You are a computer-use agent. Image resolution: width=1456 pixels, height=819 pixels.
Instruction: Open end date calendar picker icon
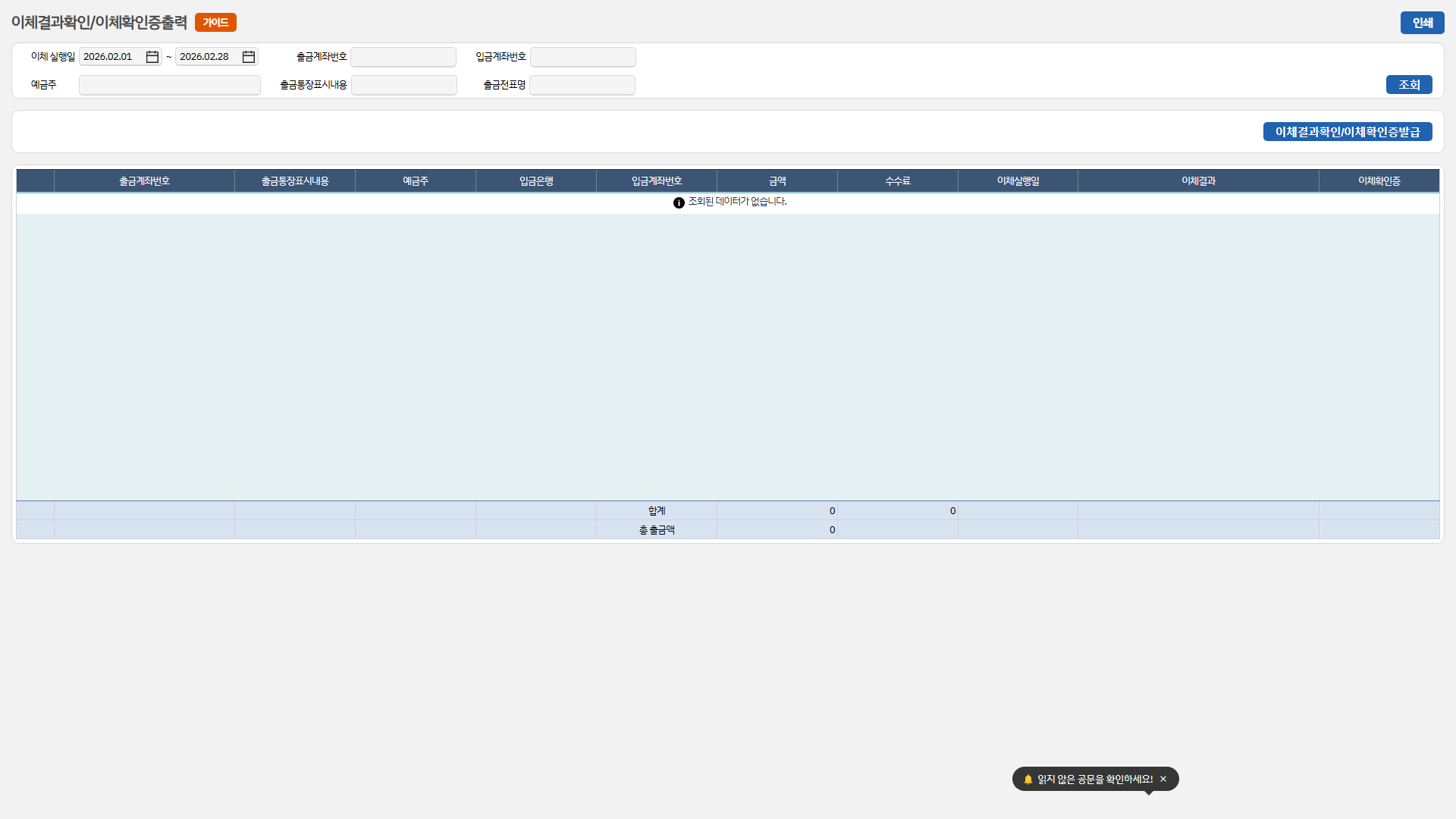point(249,57)
